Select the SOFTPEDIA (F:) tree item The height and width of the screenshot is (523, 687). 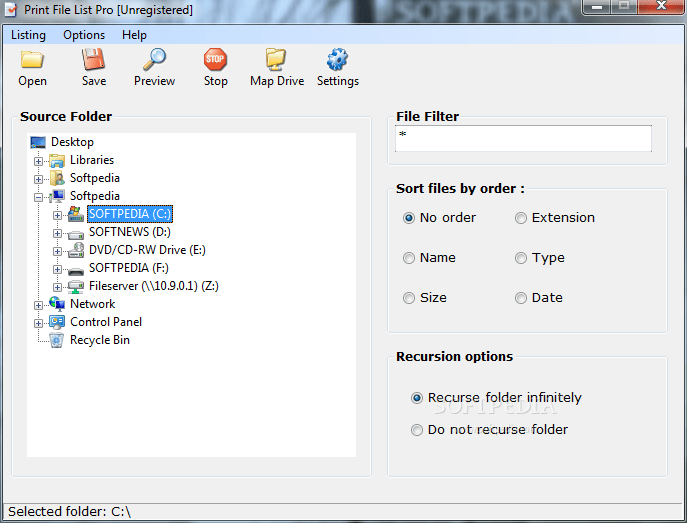click(128, 268)
